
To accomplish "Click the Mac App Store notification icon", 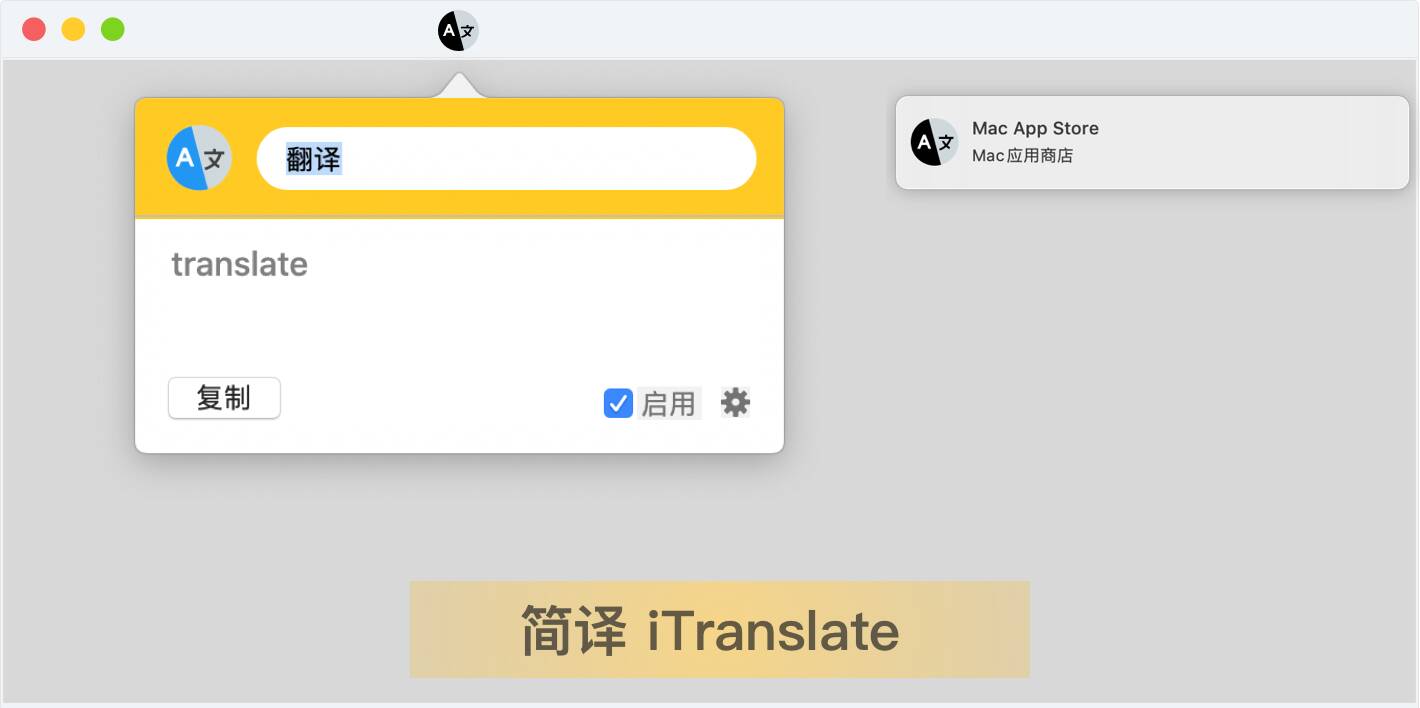I will pos(934,142).
